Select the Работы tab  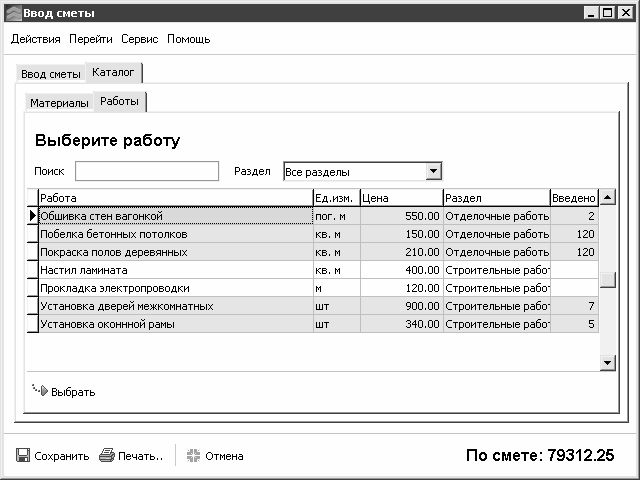pyautogui.click(x=119, y=101)
